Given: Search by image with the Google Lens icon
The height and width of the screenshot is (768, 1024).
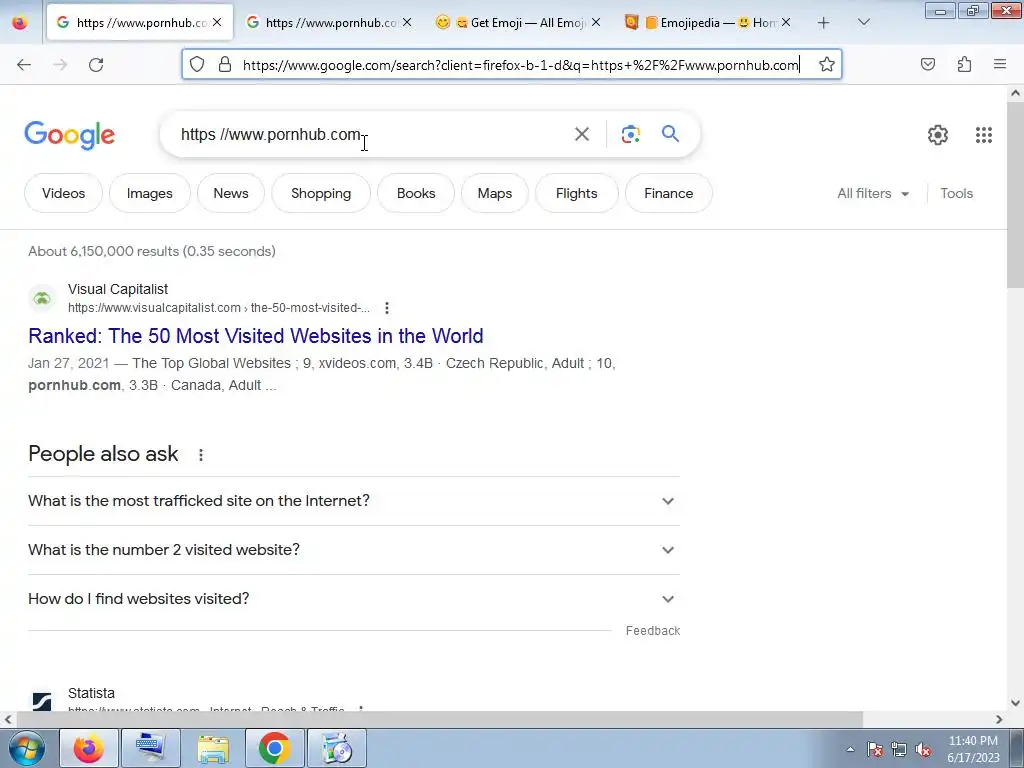Looking at the screenshot, I should pos(630,134).
